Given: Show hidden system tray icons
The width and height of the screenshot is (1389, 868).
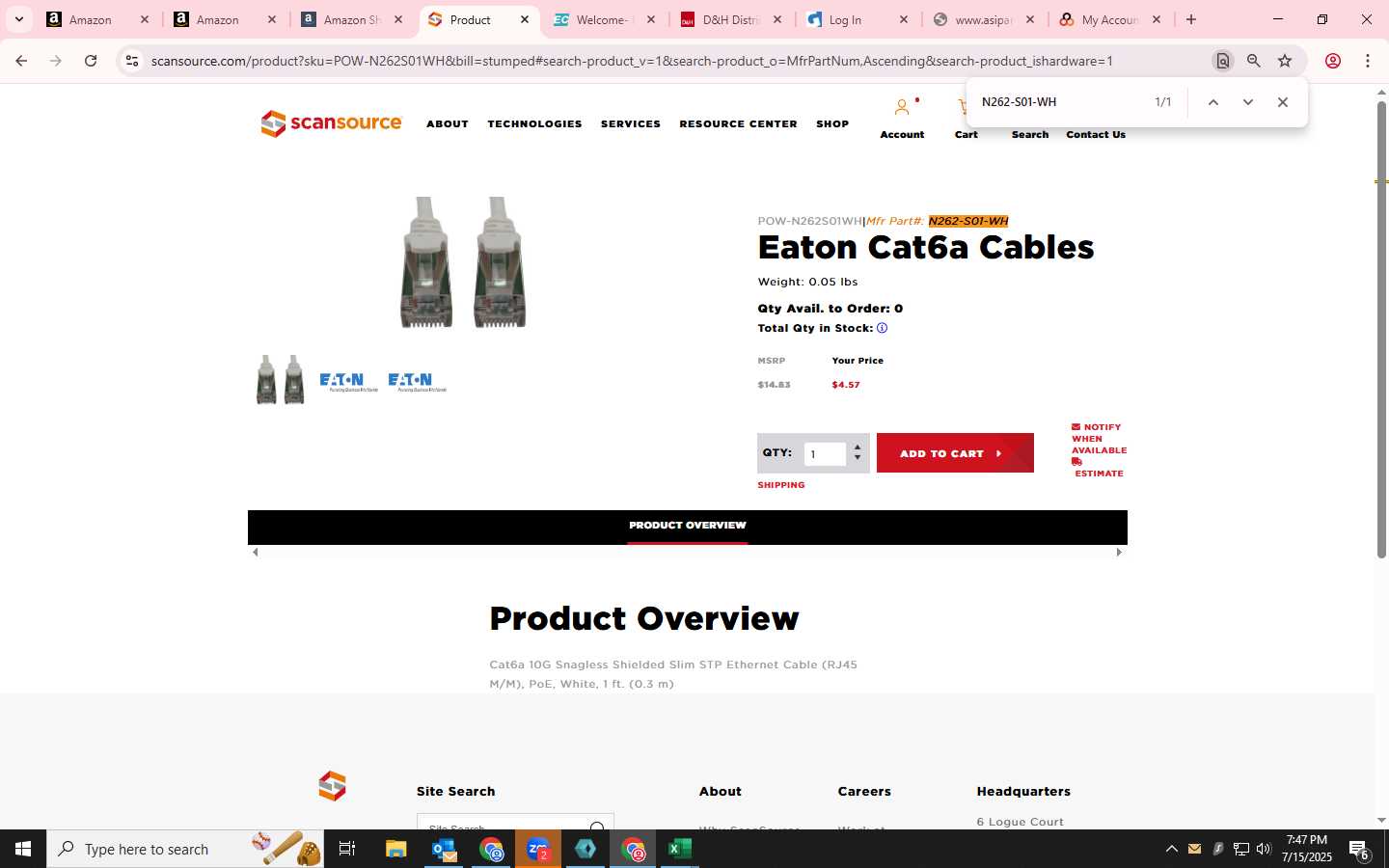Looking at the screenshot, I should pyautogui.click(x=1171, y=849).
